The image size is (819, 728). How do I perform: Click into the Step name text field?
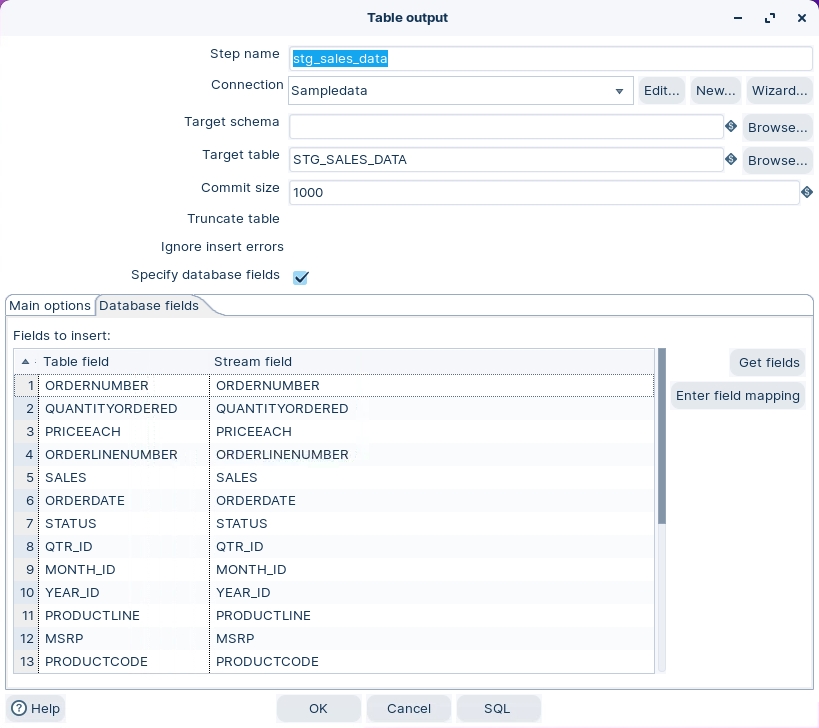pyautogui.click(x=550, y=59)
